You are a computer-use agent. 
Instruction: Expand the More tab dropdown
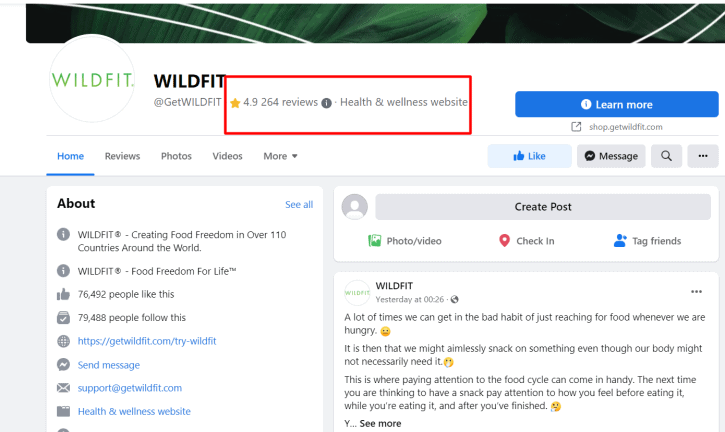coord(280,156)
